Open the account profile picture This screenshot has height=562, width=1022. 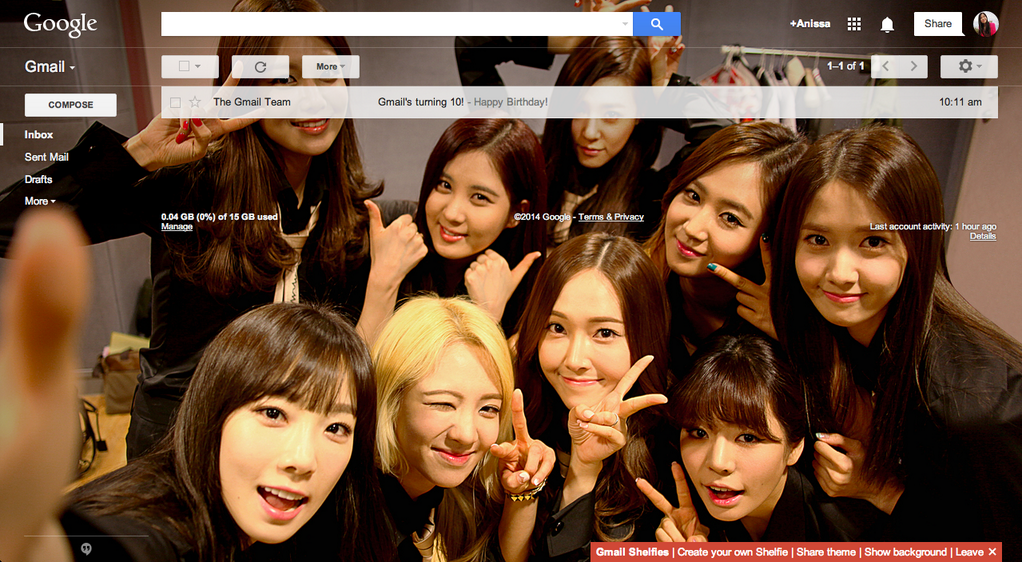pos(986,24)
